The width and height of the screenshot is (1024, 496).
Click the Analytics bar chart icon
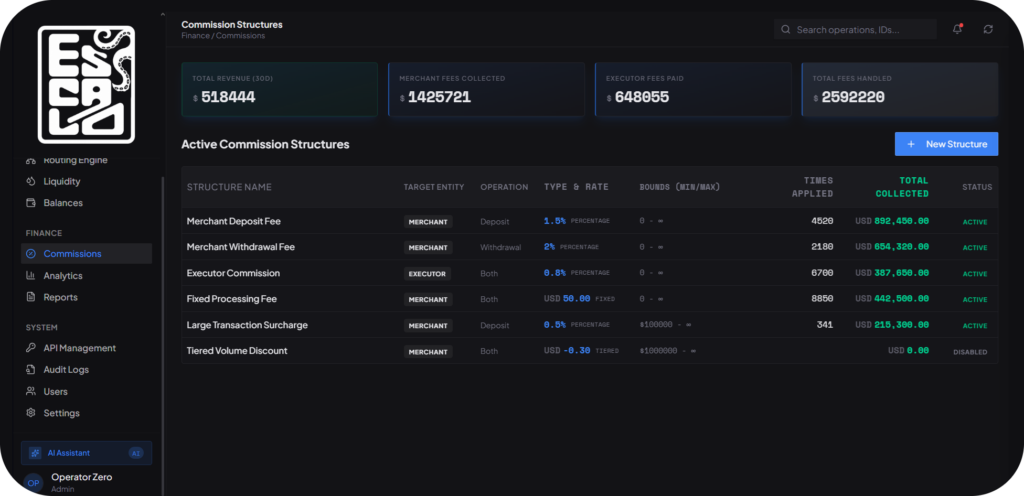[31, 276]
